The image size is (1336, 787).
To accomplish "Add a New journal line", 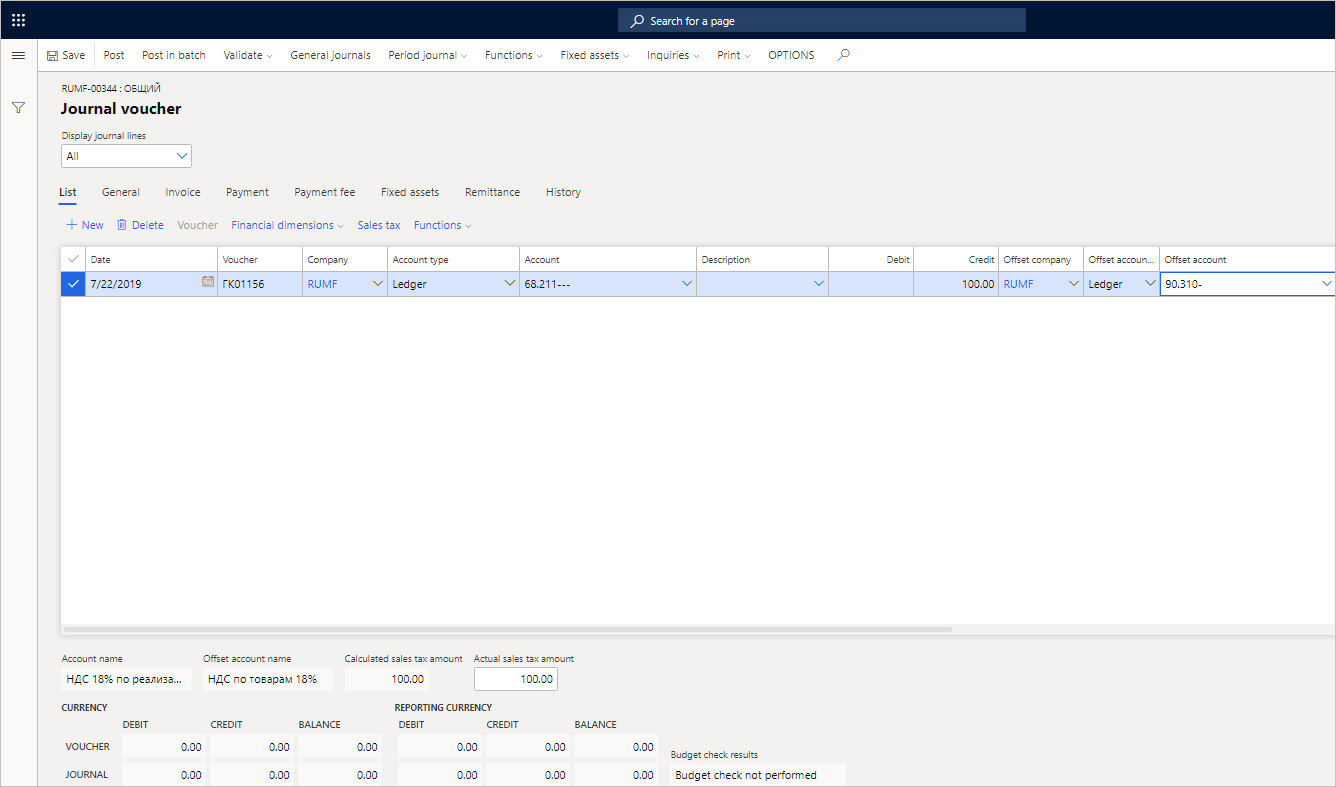I will pyautogui.click(x=85, y=225).
